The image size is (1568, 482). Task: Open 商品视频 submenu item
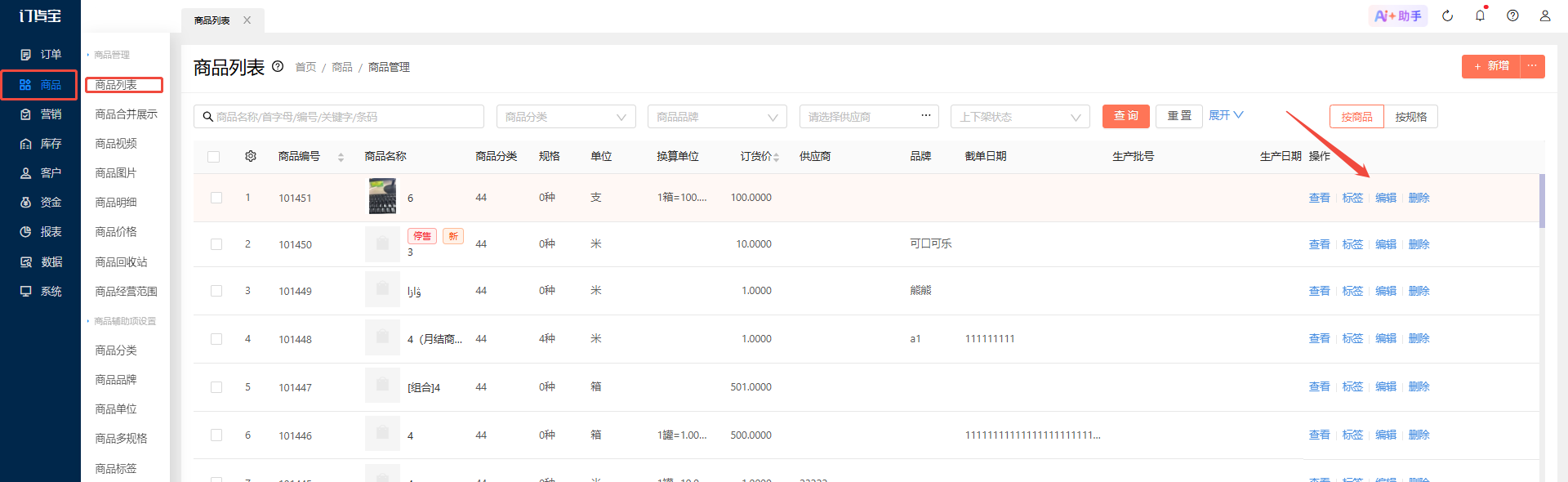[x=116, y=144]
